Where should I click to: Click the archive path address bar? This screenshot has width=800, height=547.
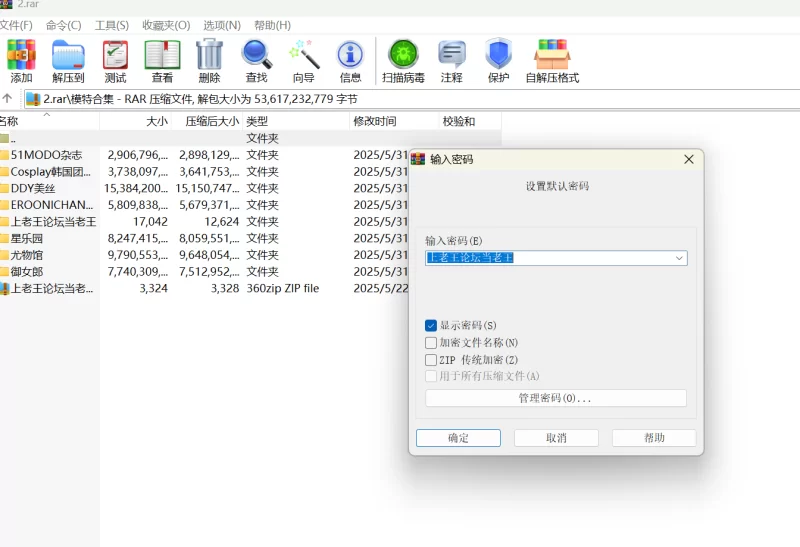pyautogui.click(x=411, y=99)
